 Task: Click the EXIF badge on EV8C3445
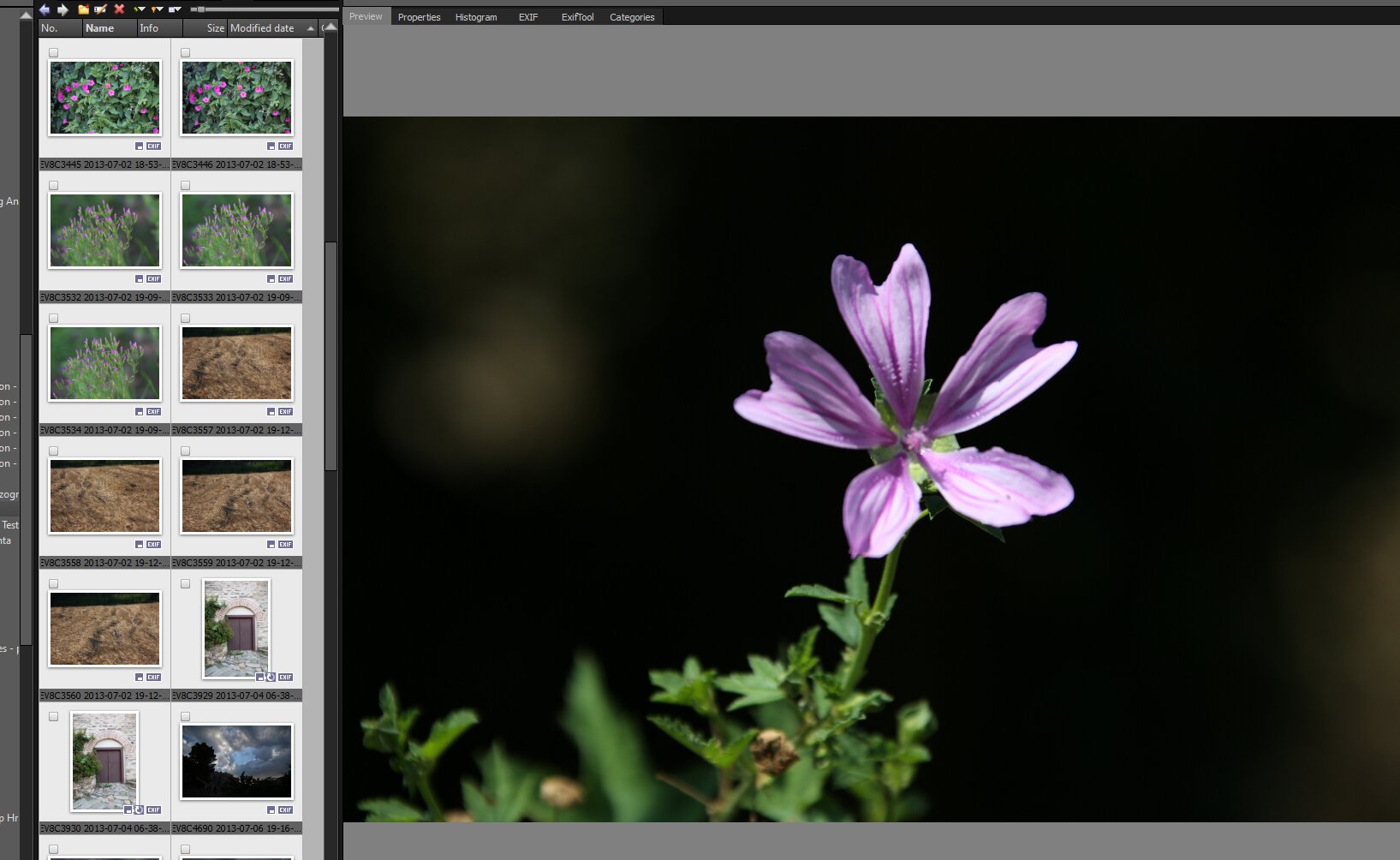pos(153,146)
